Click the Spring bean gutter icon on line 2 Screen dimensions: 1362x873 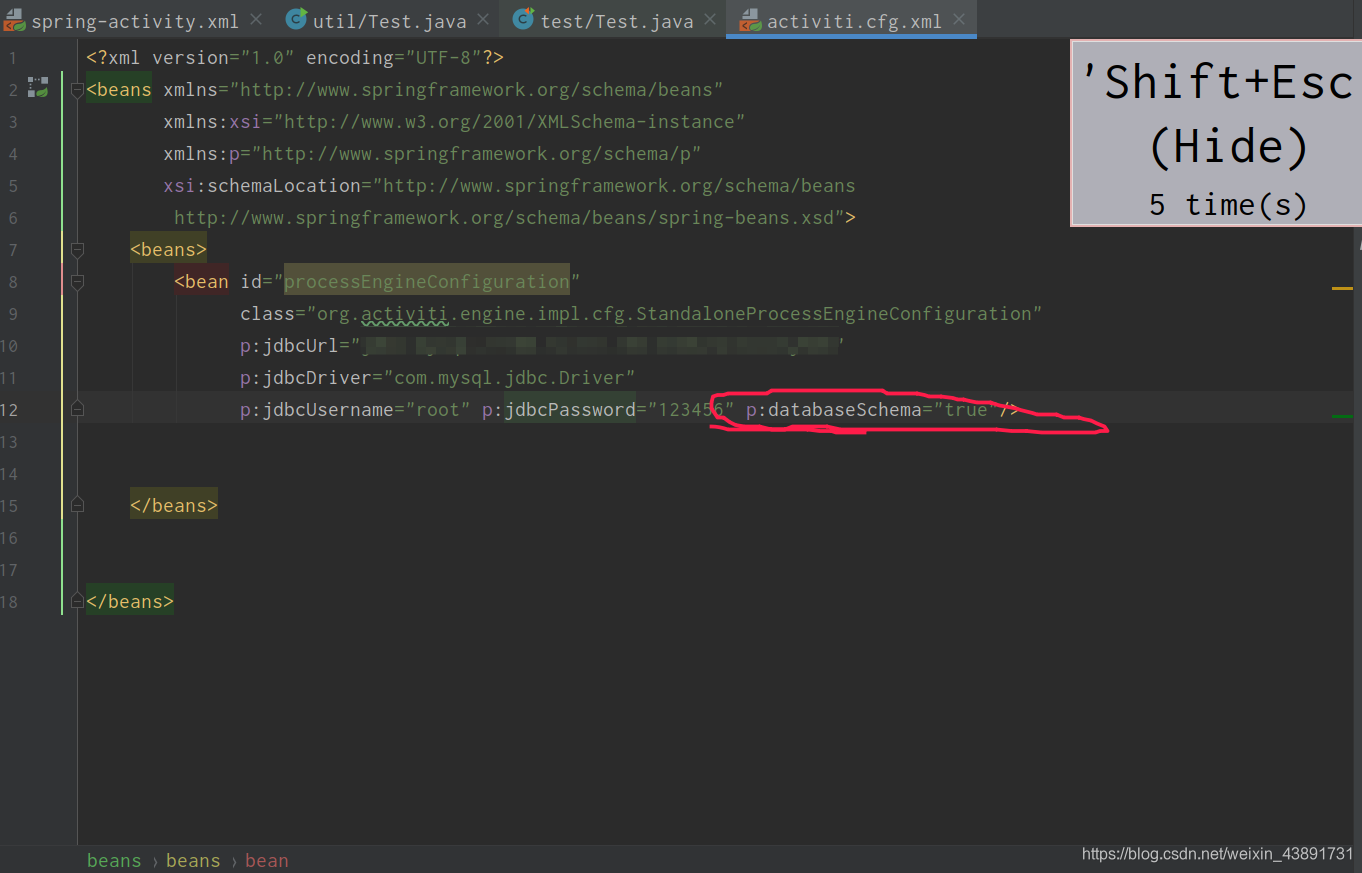(38, 88)
